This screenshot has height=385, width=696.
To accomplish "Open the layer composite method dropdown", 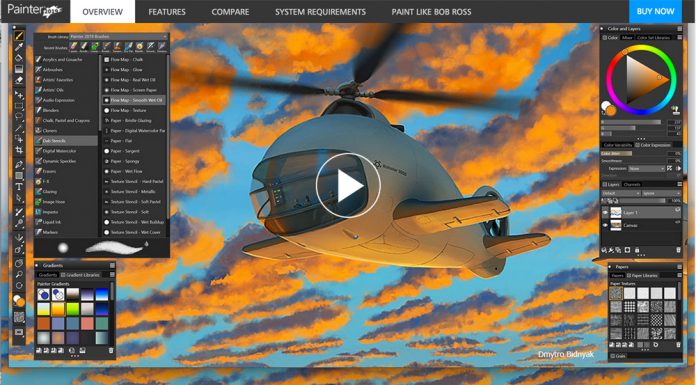I will [621, 193].
